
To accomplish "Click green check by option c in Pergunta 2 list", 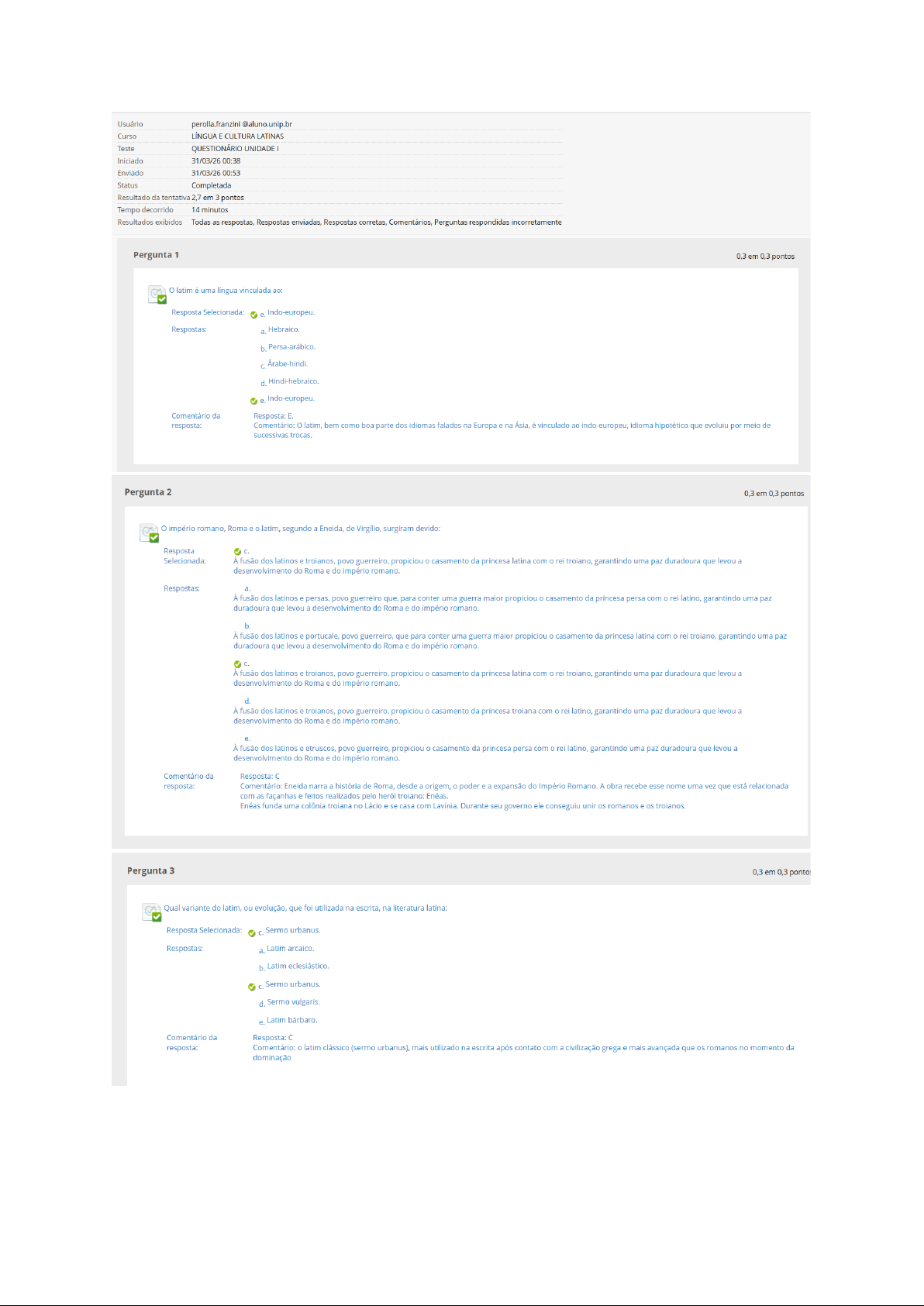I will pyautogui.click(x=237, y=664).
